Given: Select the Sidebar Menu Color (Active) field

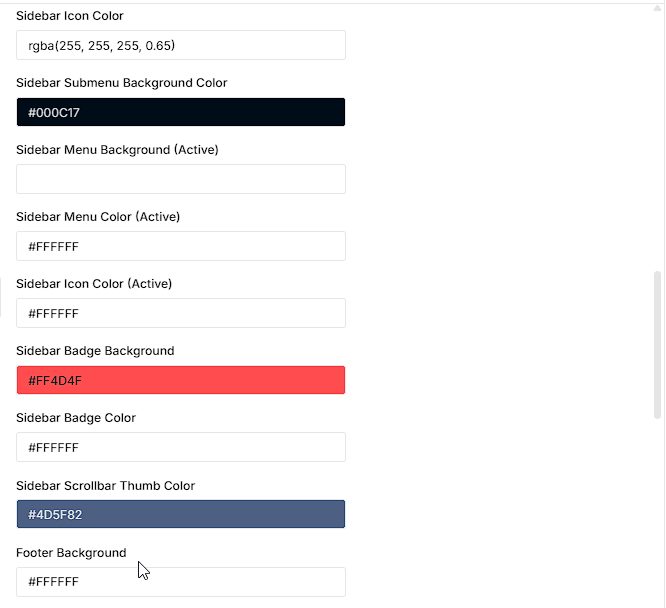Looking at the screenshot, I should click(181, 246).
